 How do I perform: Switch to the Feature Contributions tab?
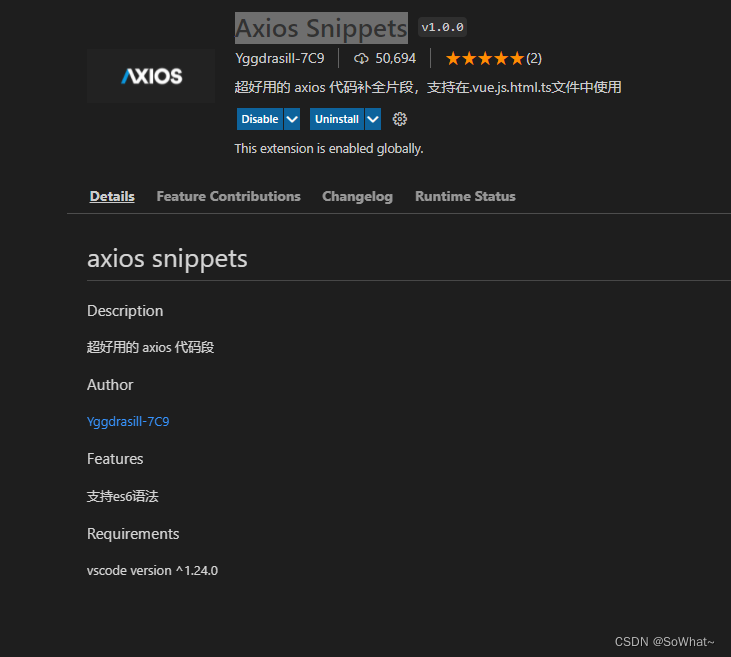point(228,196)
